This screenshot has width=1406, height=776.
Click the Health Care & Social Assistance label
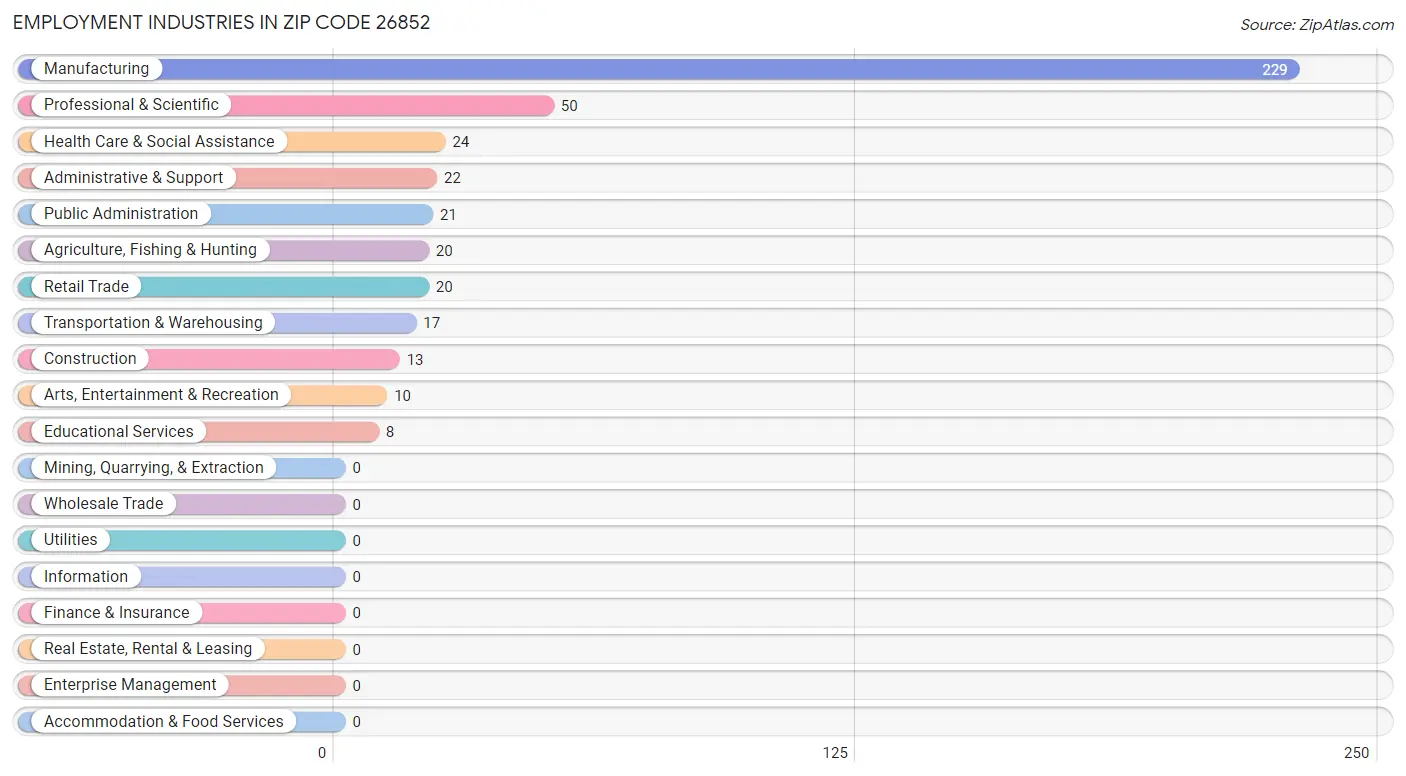[x=159, y=141]
